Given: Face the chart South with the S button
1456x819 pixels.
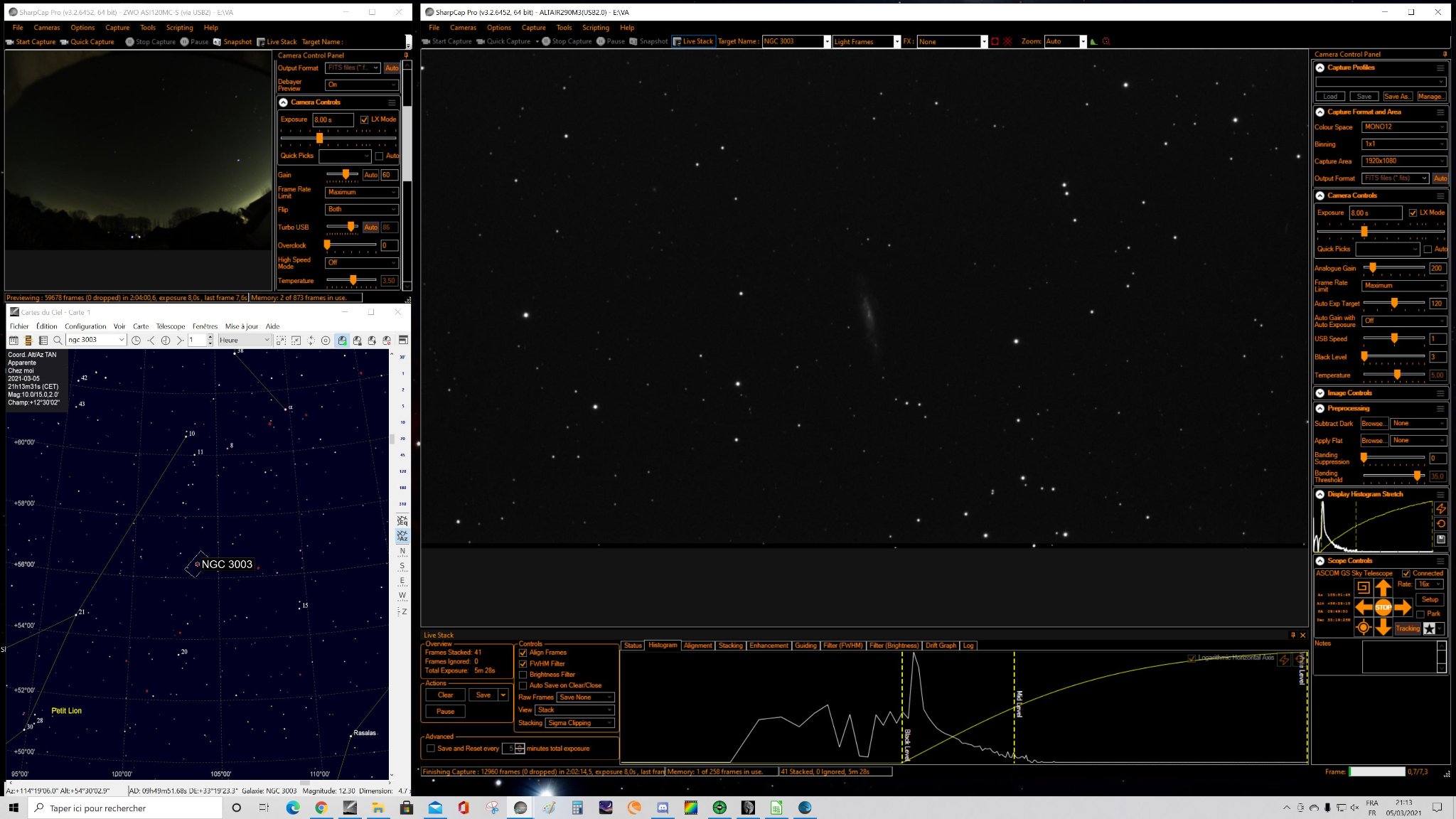Looking at the screenshot, I should coord(402,566).
